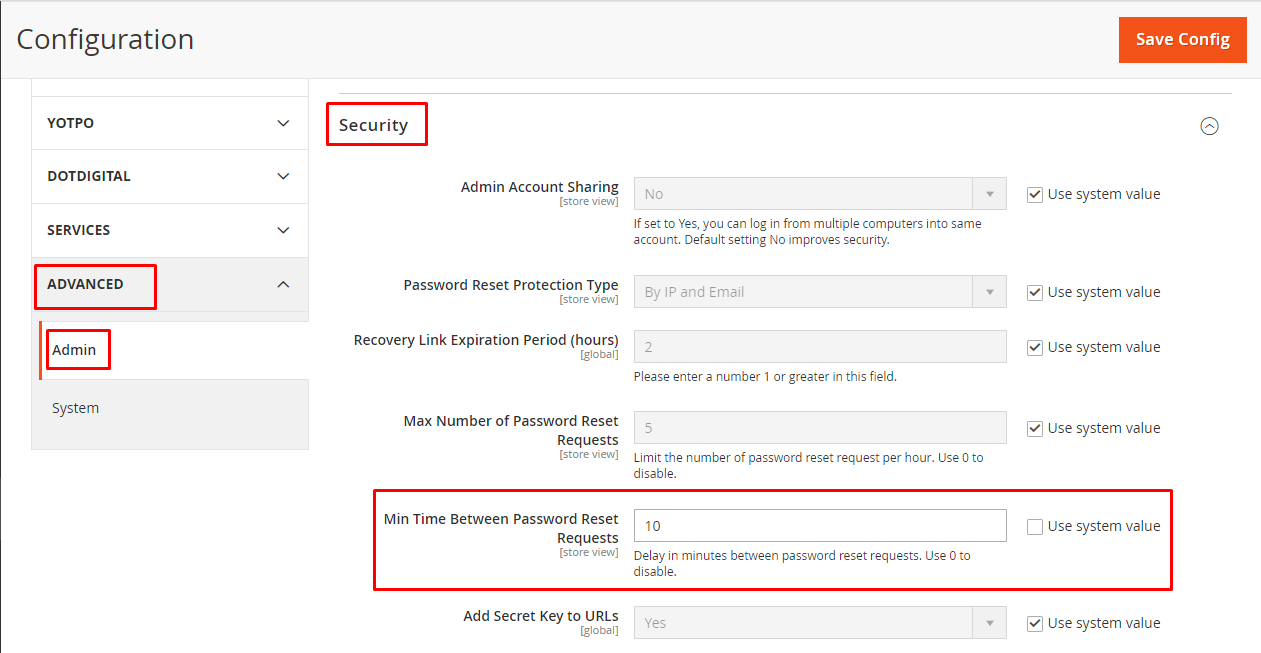Collapse the Security section circle arrow icon
The width and height of the screenshot is (1261, 653).
click(1209, 126)
